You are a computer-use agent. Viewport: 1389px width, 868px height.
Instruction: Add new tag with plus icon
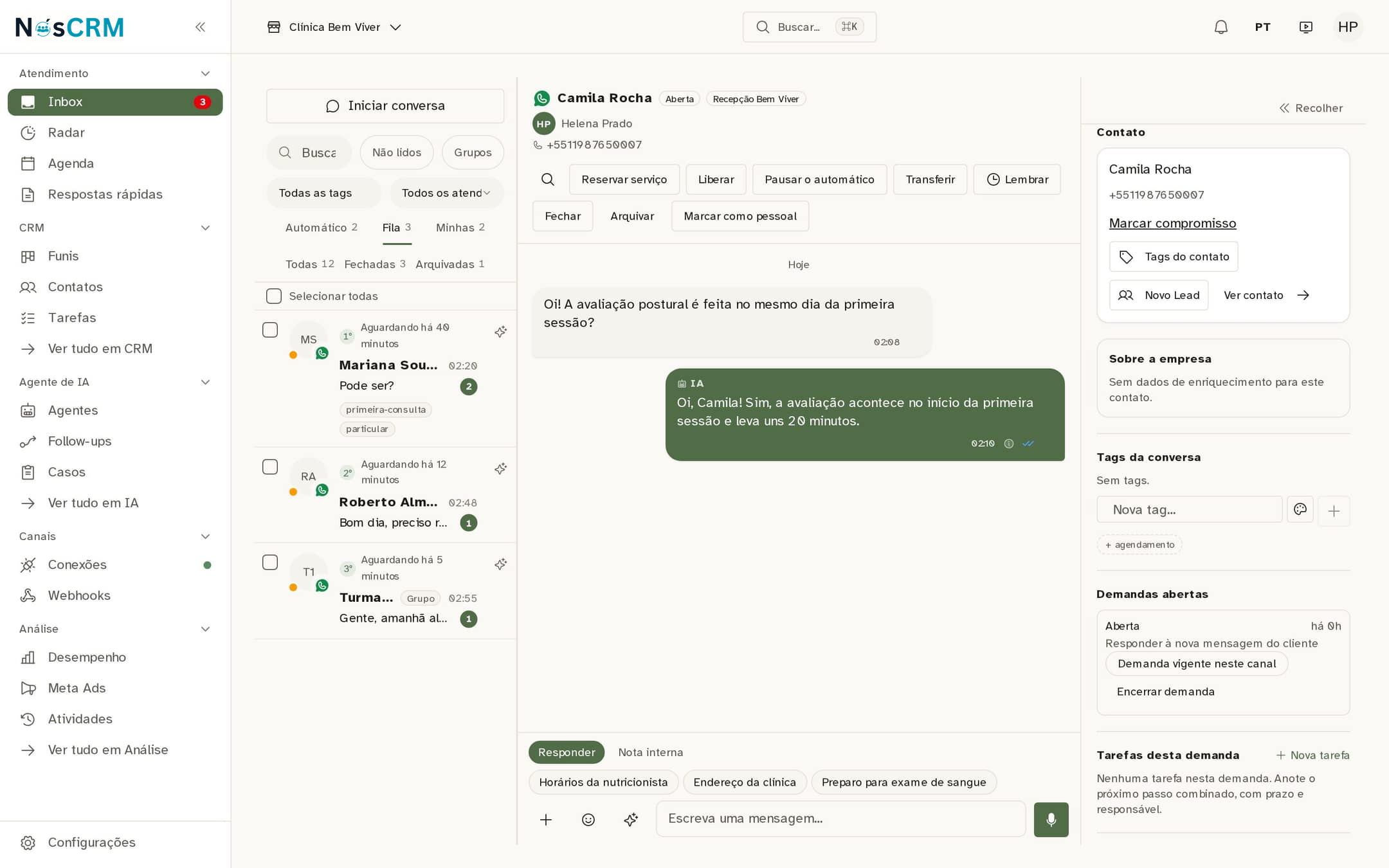point(1334,511)
